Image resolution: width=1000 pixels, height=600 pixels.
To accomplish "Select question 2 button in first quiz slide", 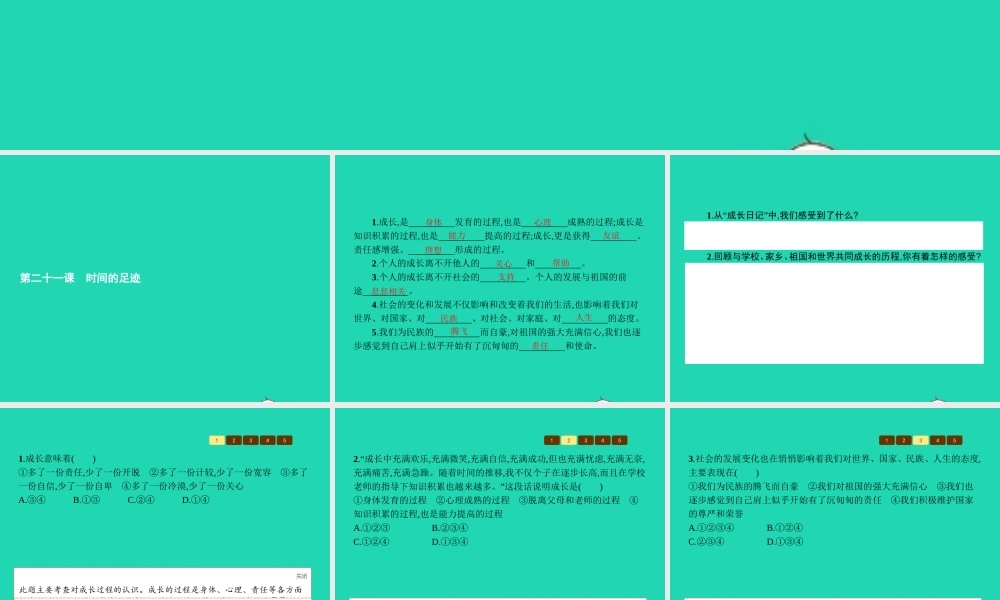I will click(x=234, y=440).
